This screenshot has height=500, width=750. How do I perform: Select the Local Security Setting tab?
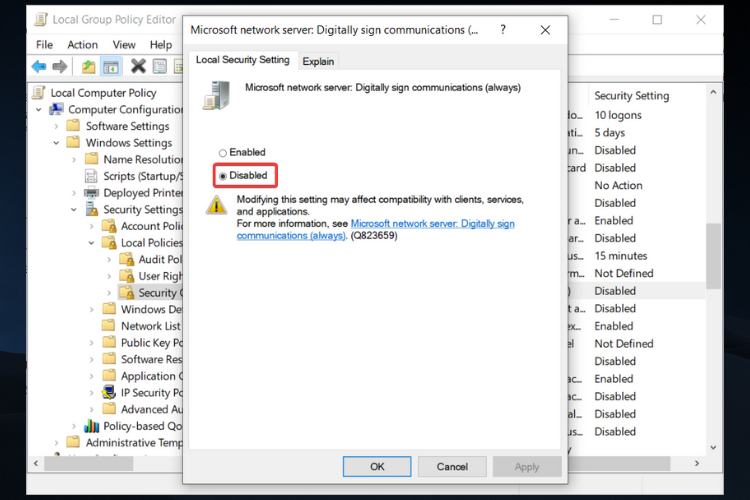point(243,60)
